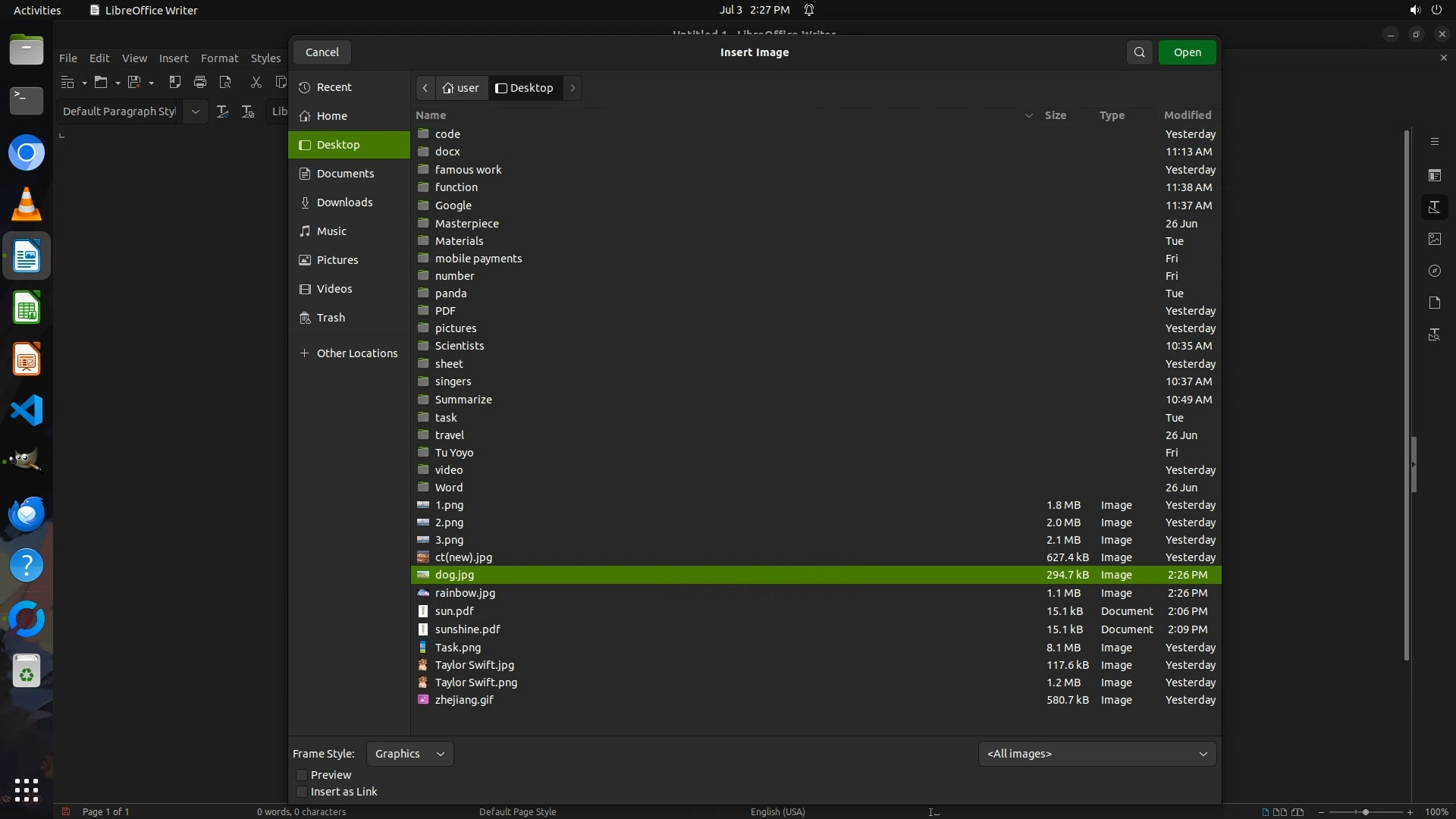Image resolution: width=1456 pixels, height=819 pixels.
Task: Open Trash location in sidebar
Action: (331, 318)
